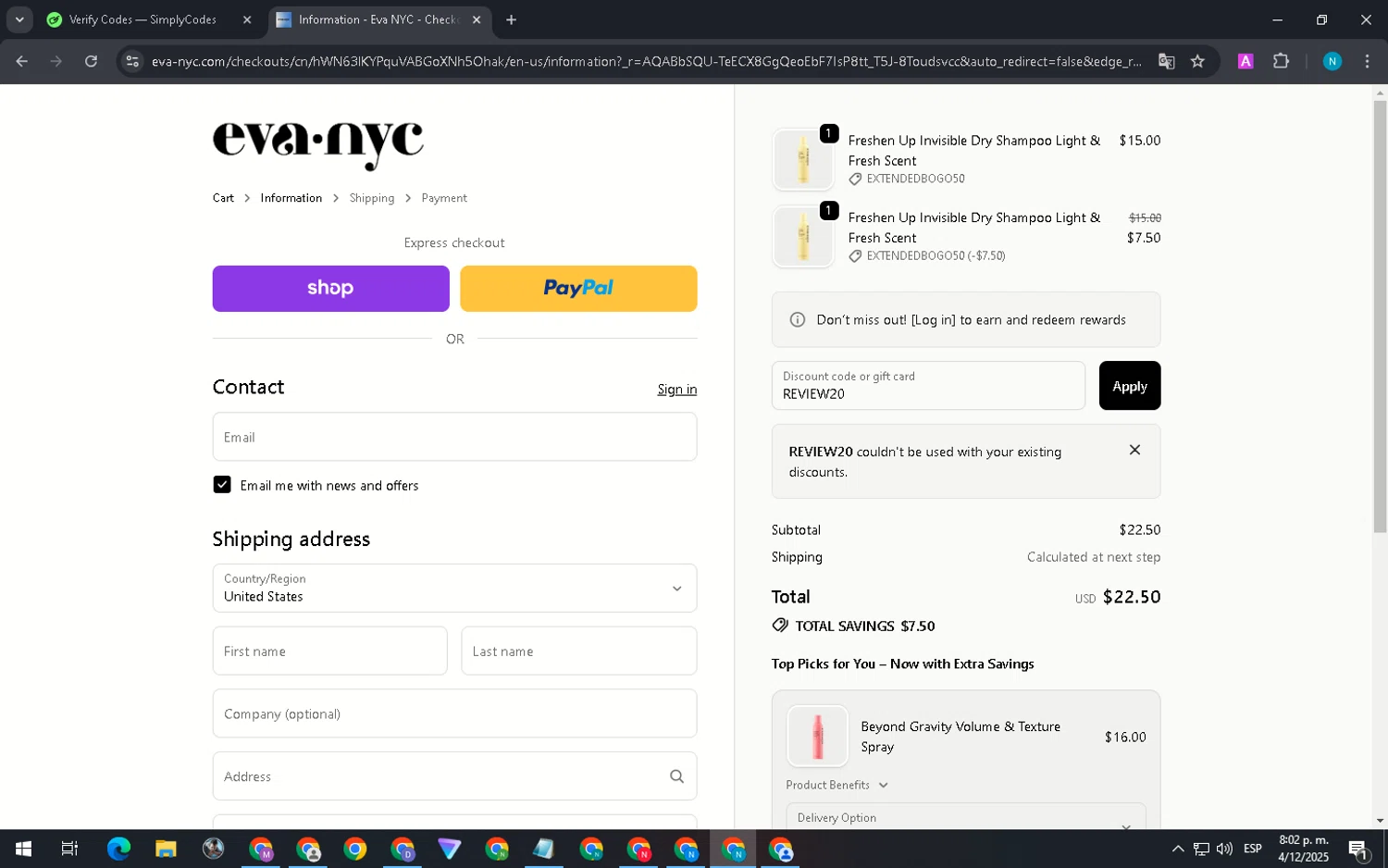Focus the Company (optional) field

(x=454, y=713)
